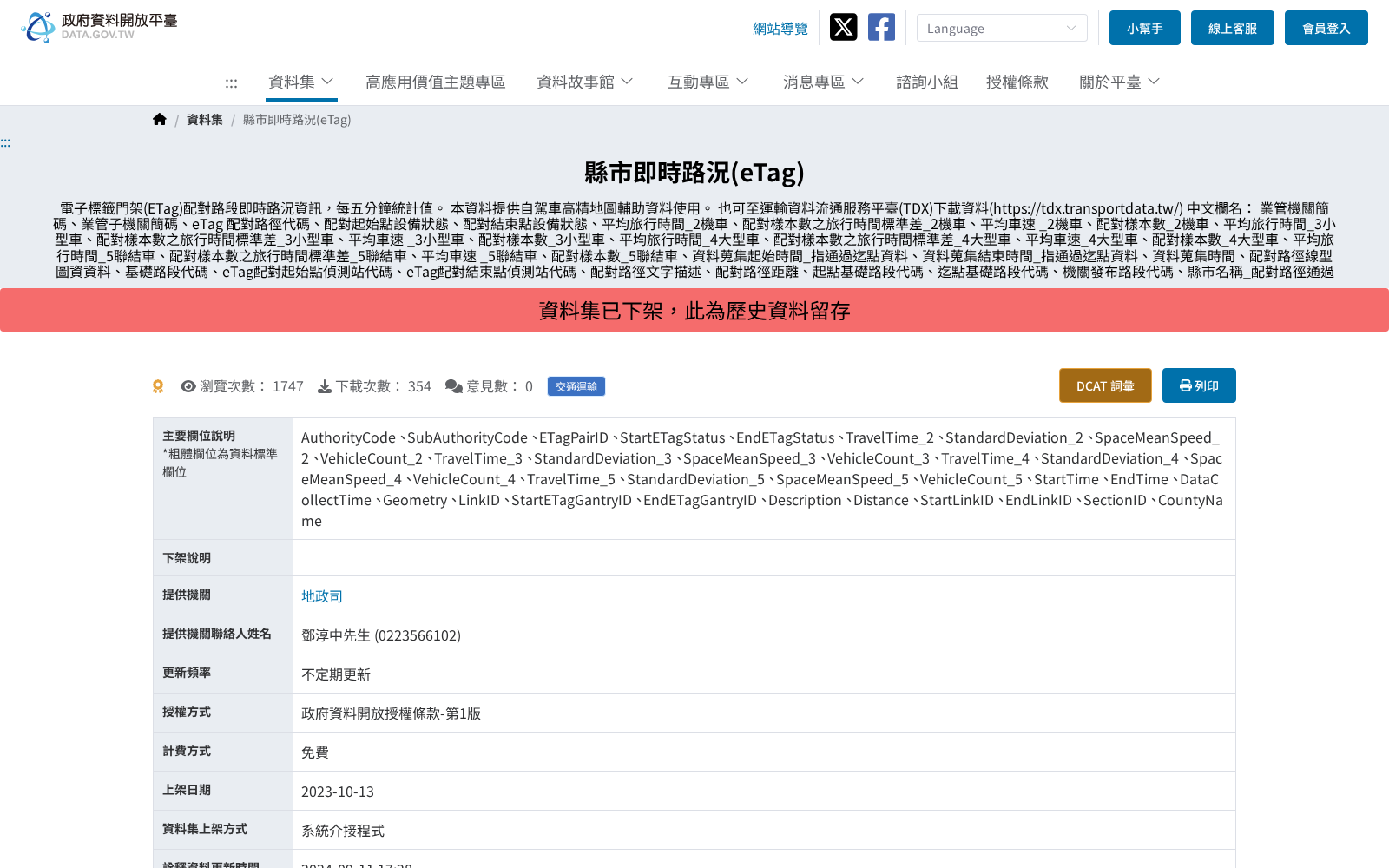Click the 小幫手 button

tap(1145, 28)
